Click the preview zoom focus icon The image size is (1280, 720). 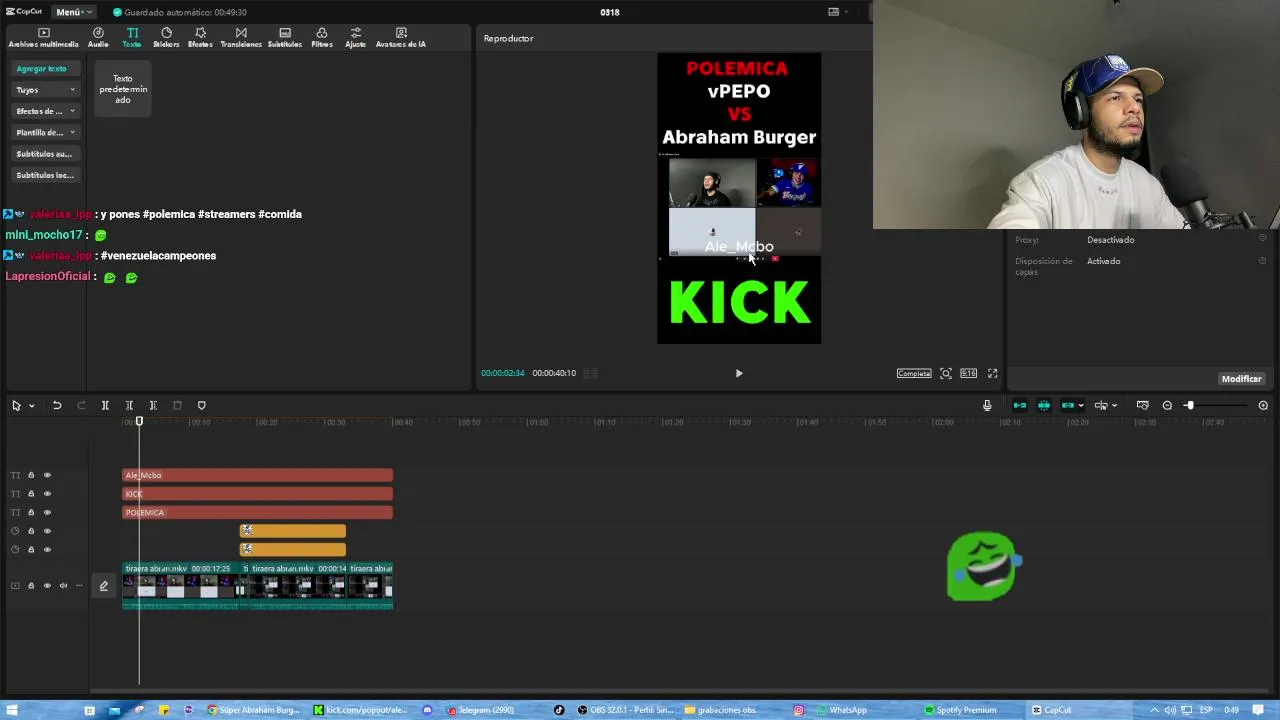pos(946,373)
